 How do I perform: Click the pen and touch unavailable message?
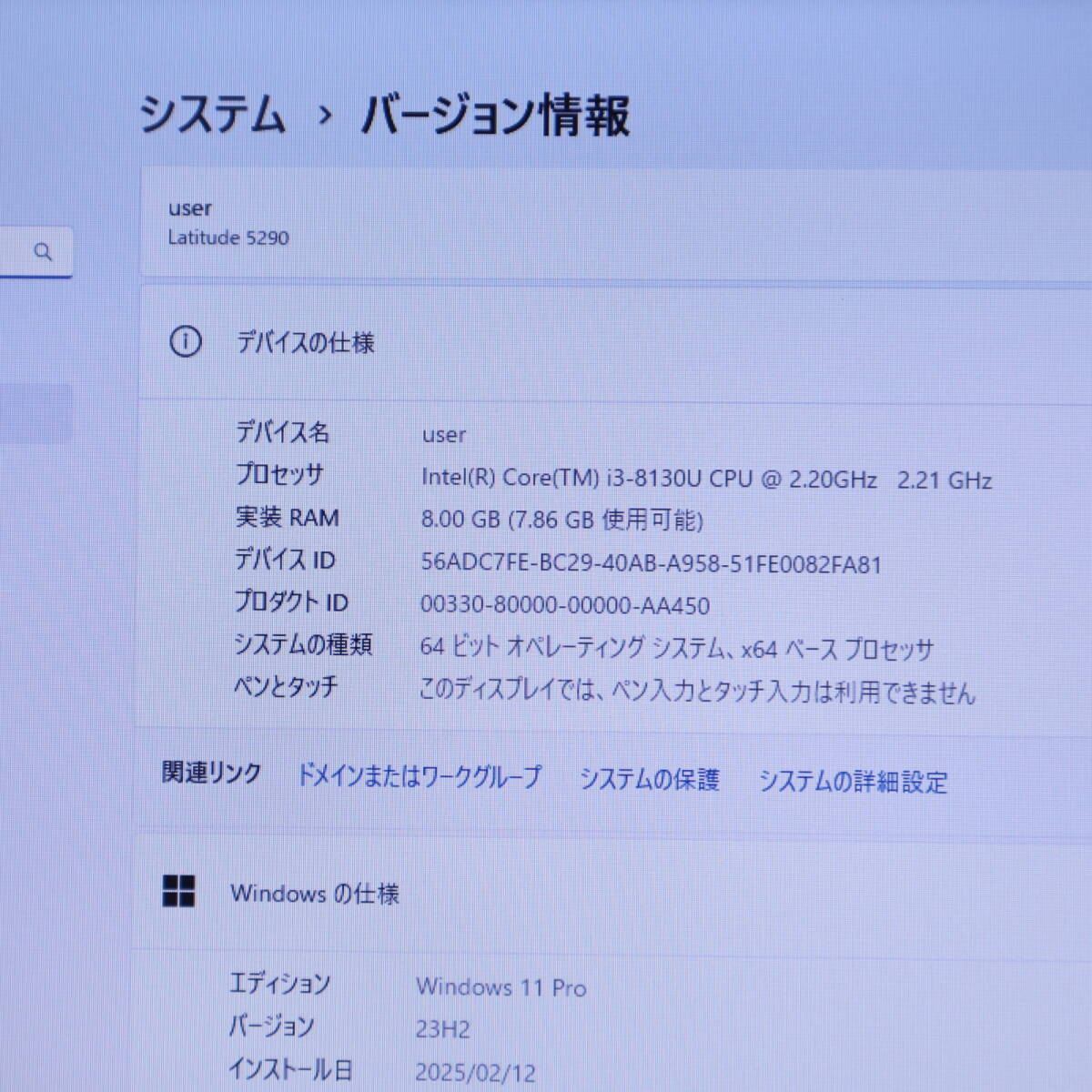[x=697, y=691]
